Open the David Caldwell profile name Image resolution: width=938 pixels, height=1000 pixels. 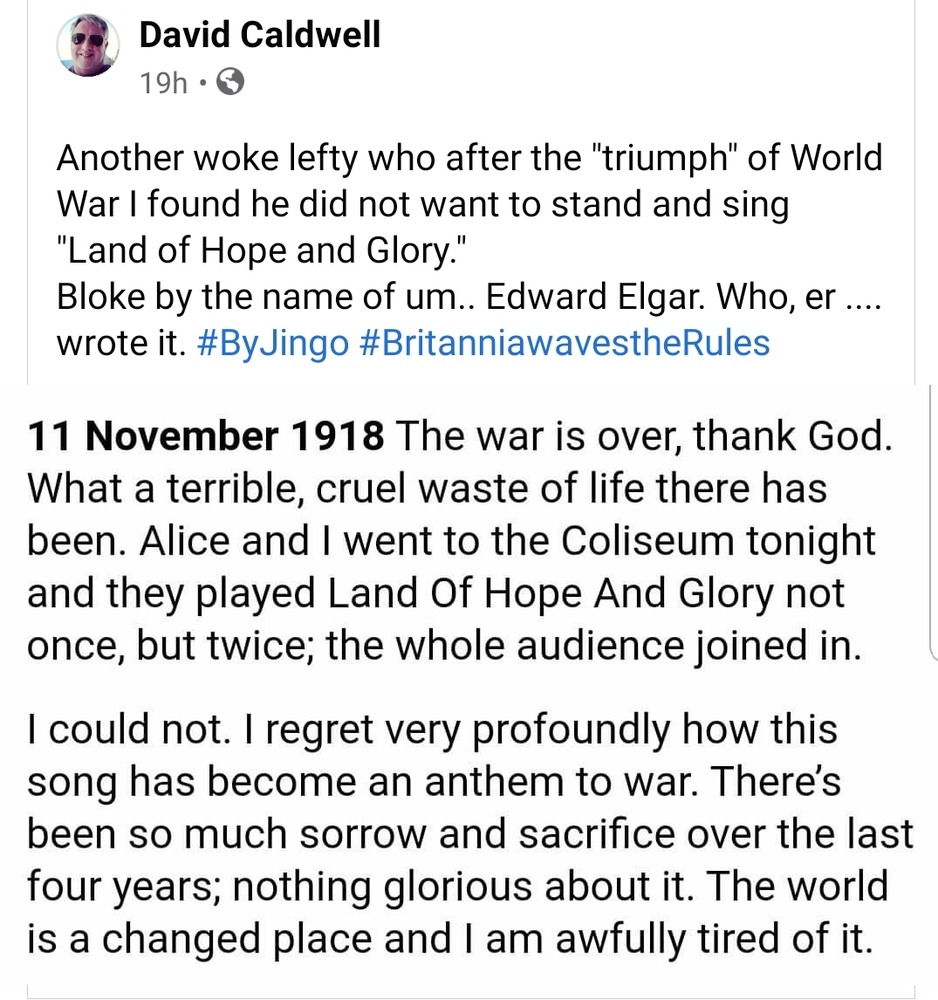259,36
